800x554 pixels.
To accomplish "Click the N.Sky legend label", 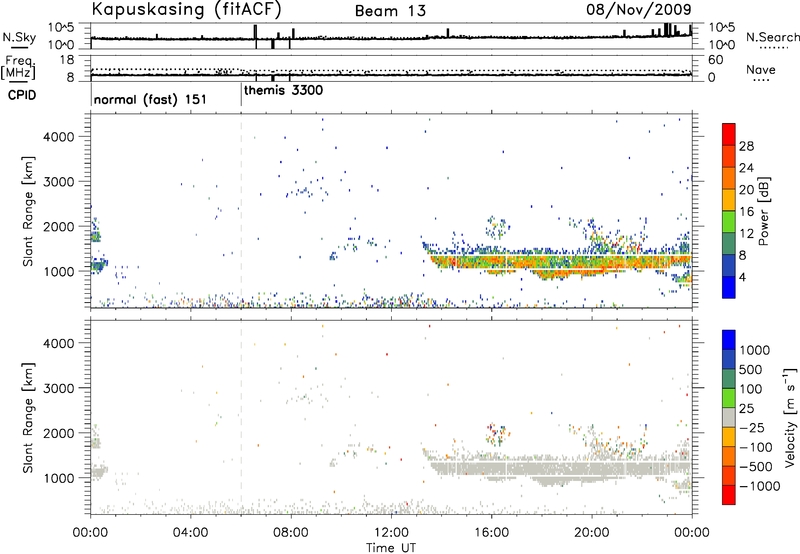I will click(x=19, y=37).
